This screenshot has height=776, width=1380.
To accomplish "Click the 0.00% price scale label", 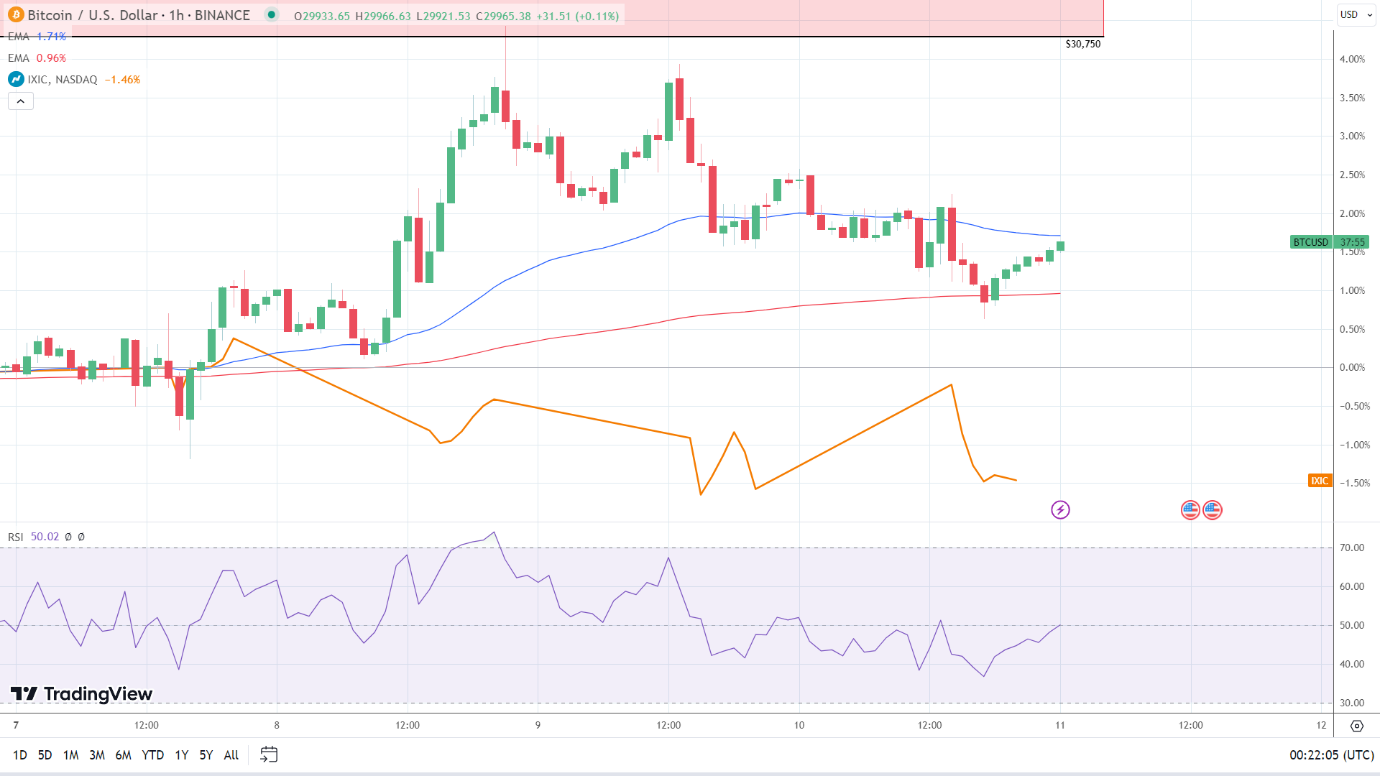I will click(1352, 367).
